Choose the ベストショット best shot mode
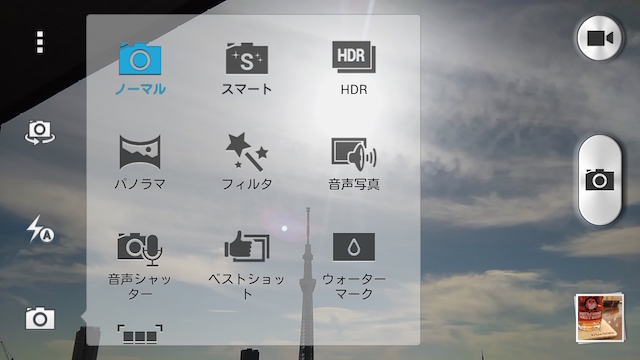The height and width of the screenshot is (360, 640). (247, 265)
